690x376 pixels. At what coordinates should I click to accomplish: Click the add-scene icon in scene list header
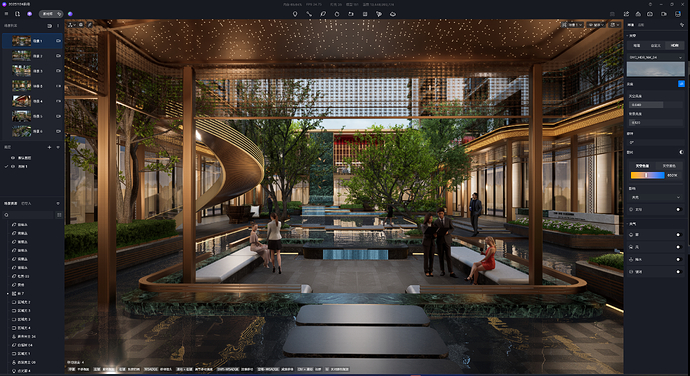pyautogui.click(x=49, y=26)
